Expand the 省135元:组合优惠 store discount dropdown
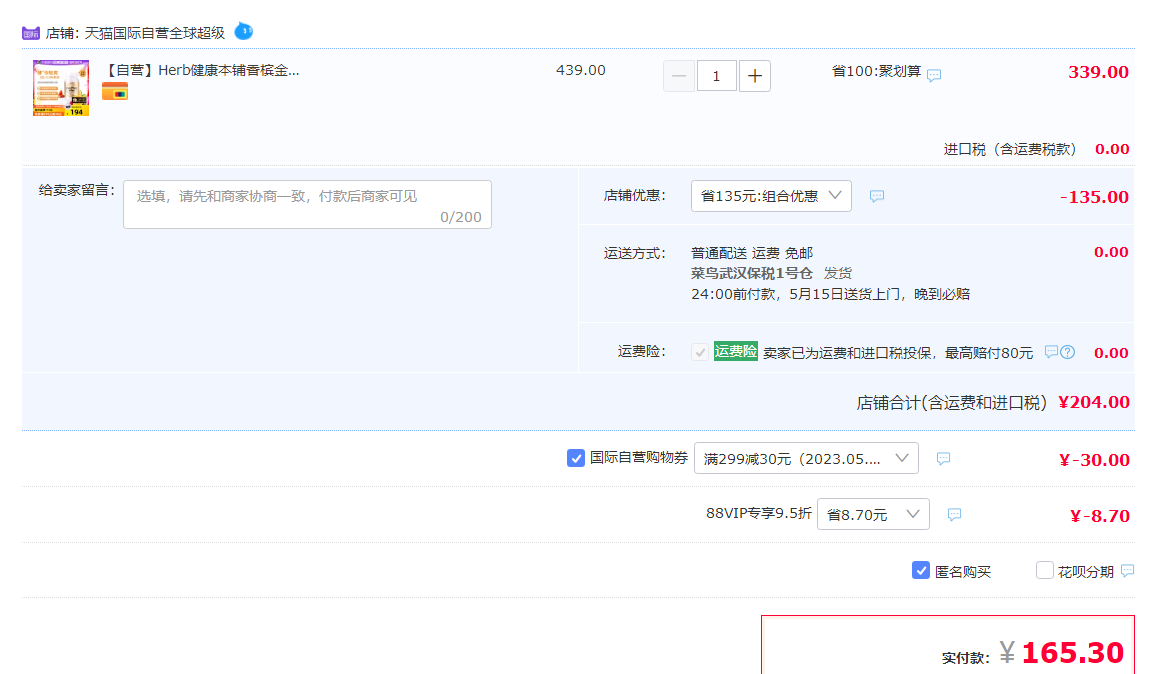 coord(771,196)
